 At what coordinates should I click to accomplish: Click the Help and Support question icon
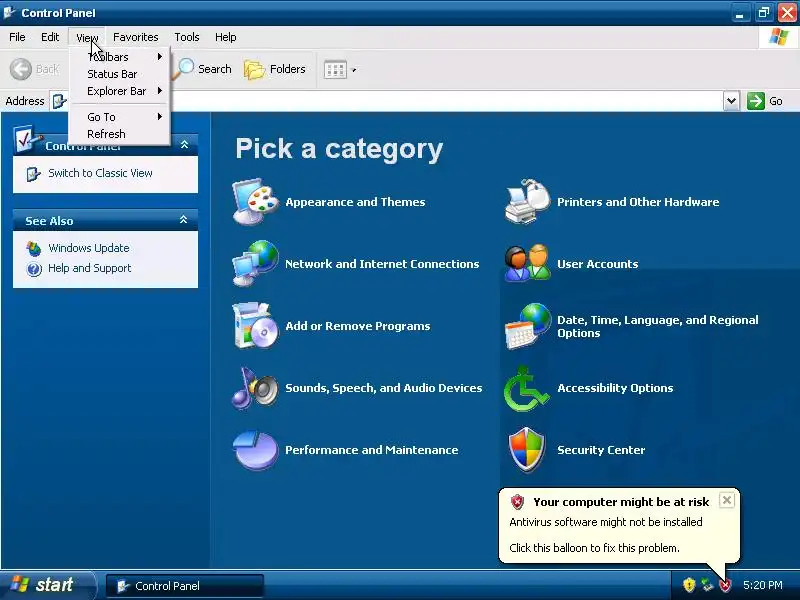coord(34,269)
